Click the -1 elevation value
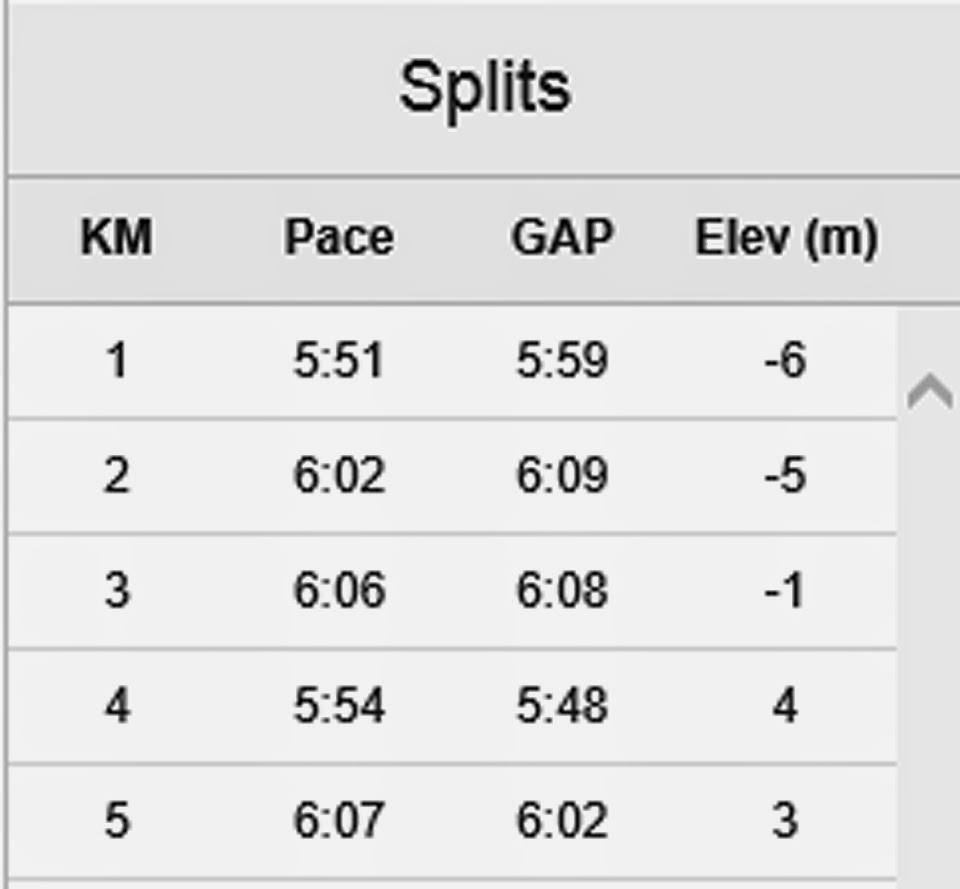The height and width of the screenshot is (889, 960). pyautogui.click(x=785, y=591)
